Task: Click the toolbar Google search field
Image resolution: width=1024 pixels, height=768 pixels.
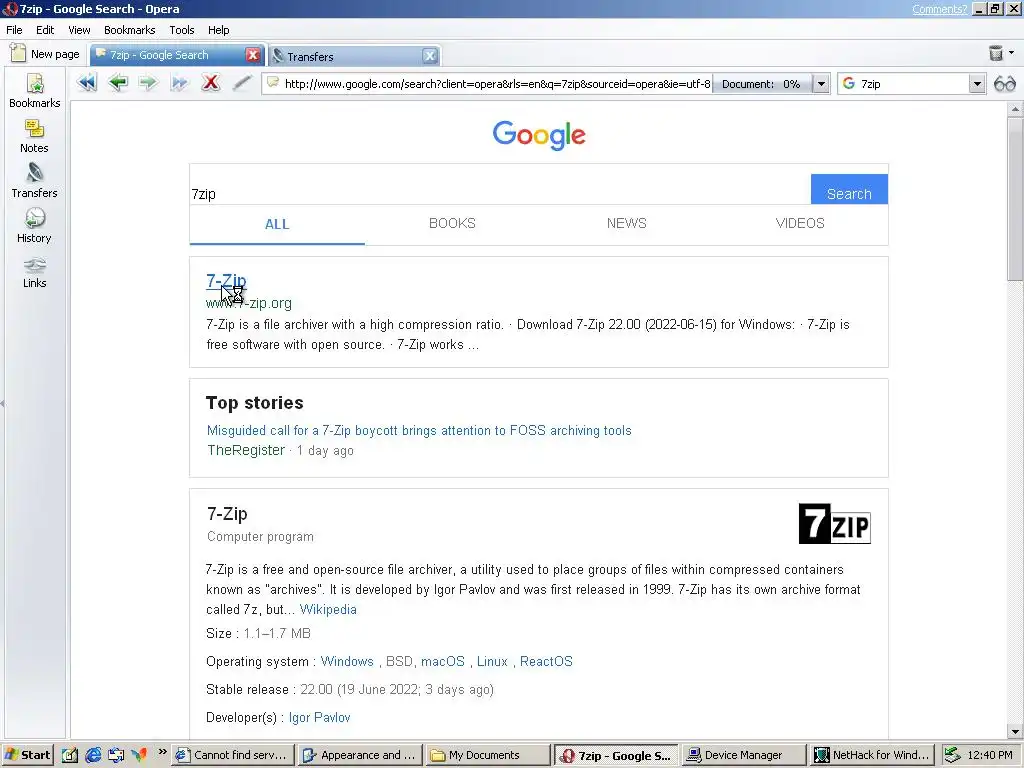Action: (x=913, y=84)
